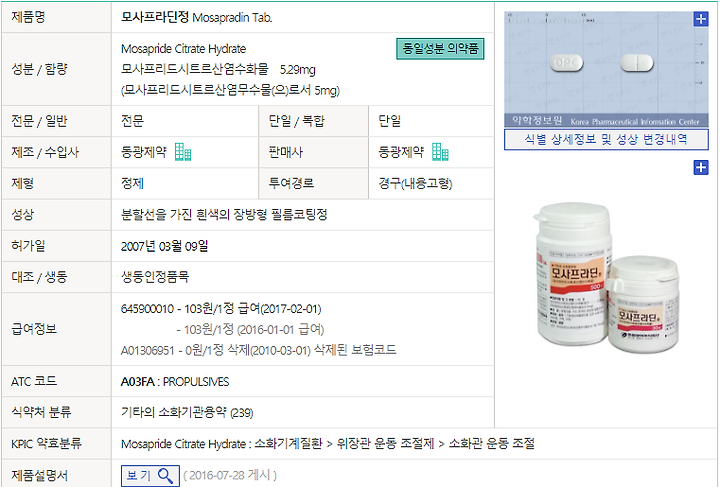This screenshot has width=720, height=487.
Task: Open manufacturer building icon next to 동광제약
Action: point(183,152)
